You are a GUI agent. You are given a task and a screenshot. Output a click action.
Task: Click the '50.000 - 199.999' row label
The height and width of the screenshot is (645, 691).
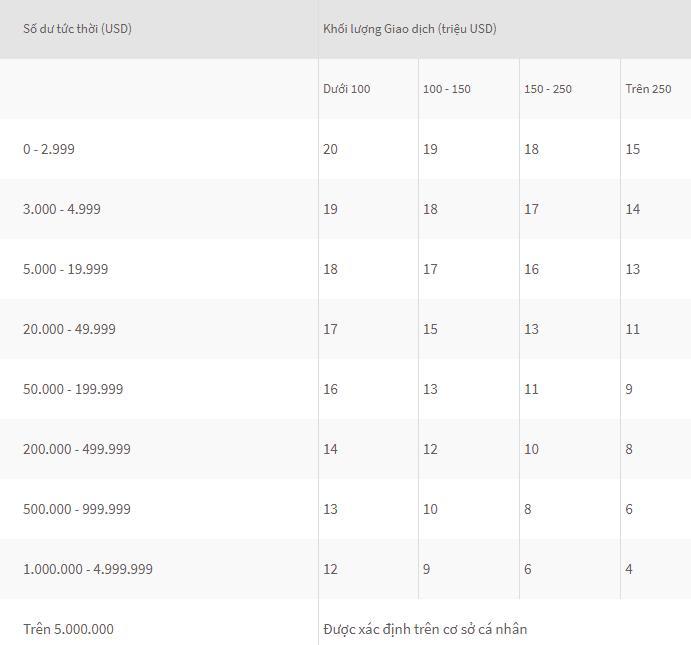click(73, 389)
